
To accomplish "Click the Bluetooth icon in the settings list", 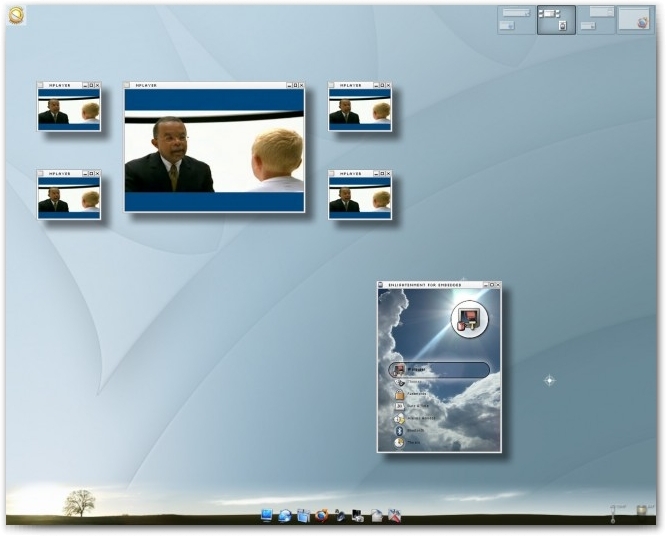I will (399, 430).
